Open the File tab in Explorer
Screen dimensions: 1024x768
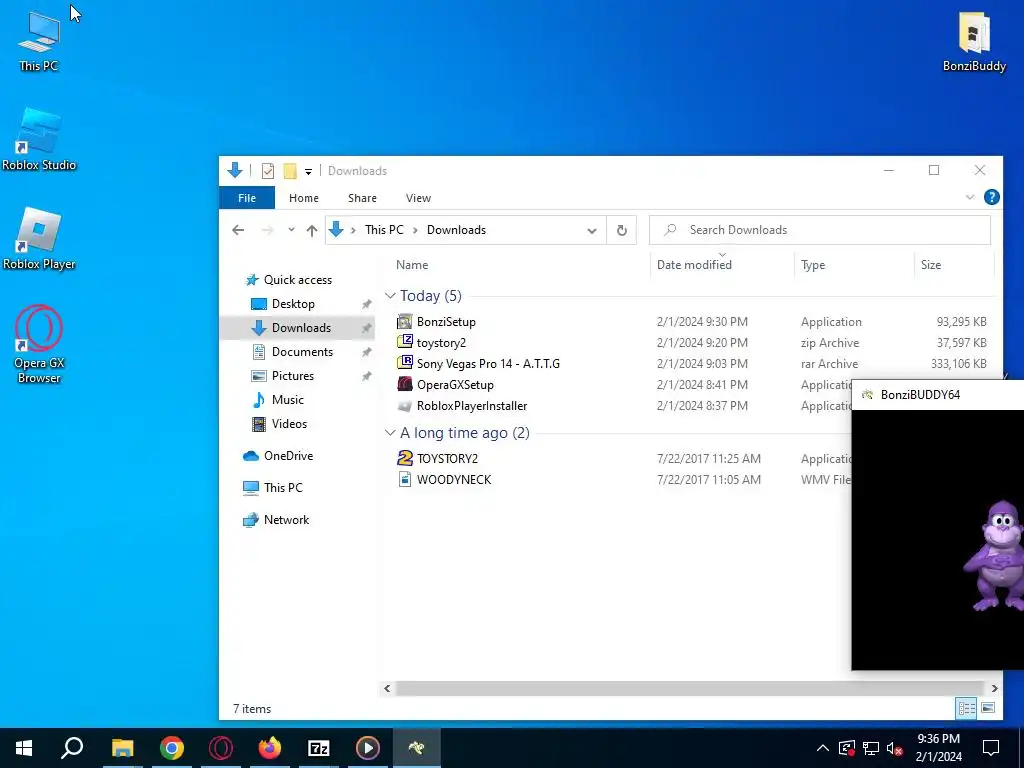click(247, 198)
